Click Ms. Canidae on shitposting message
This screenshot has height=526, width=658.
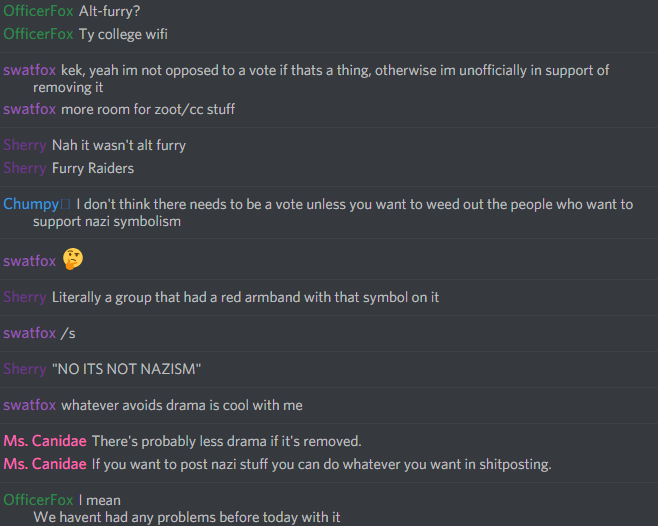(45, 464)
